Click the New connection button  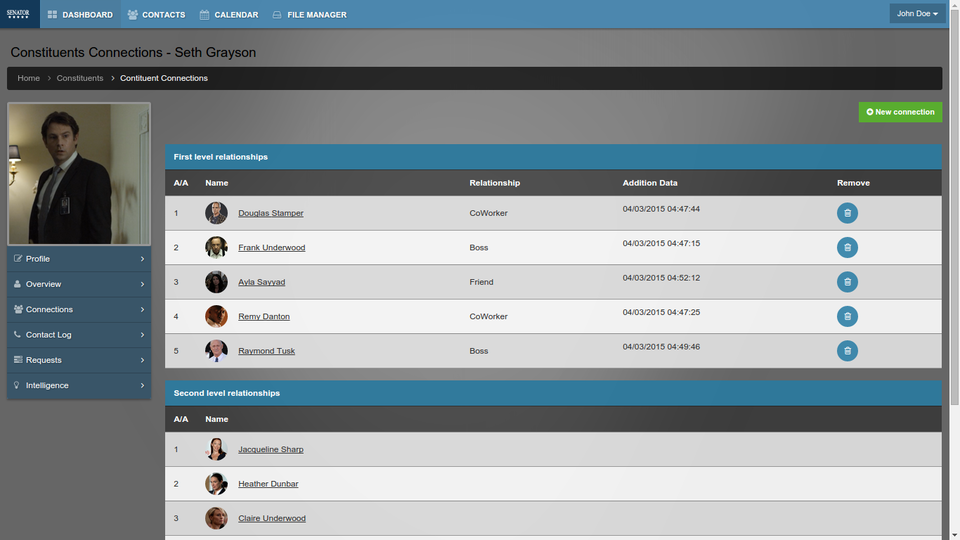tap(900, 112)
